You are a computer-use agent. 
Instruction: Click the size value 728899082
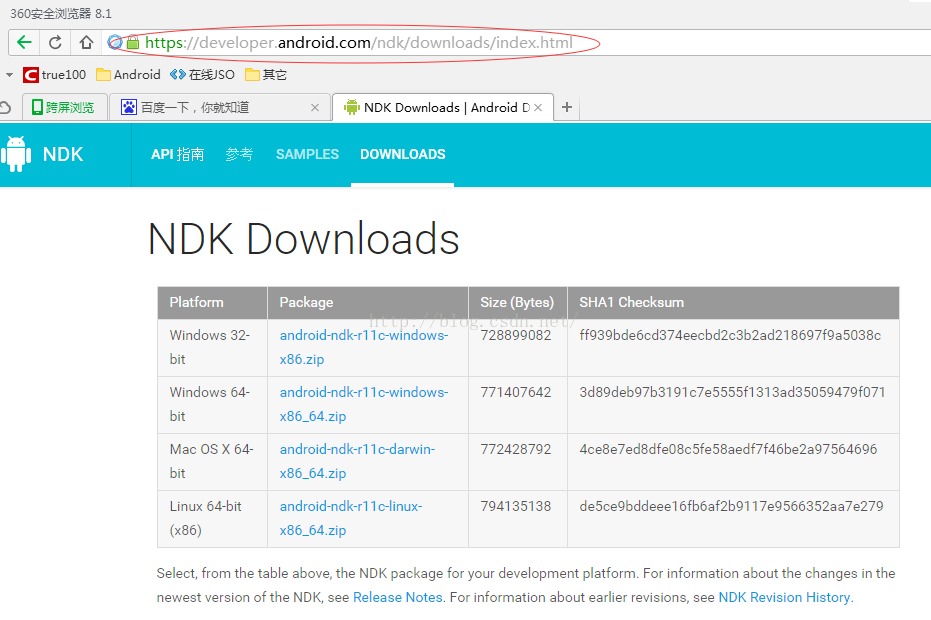516,336
